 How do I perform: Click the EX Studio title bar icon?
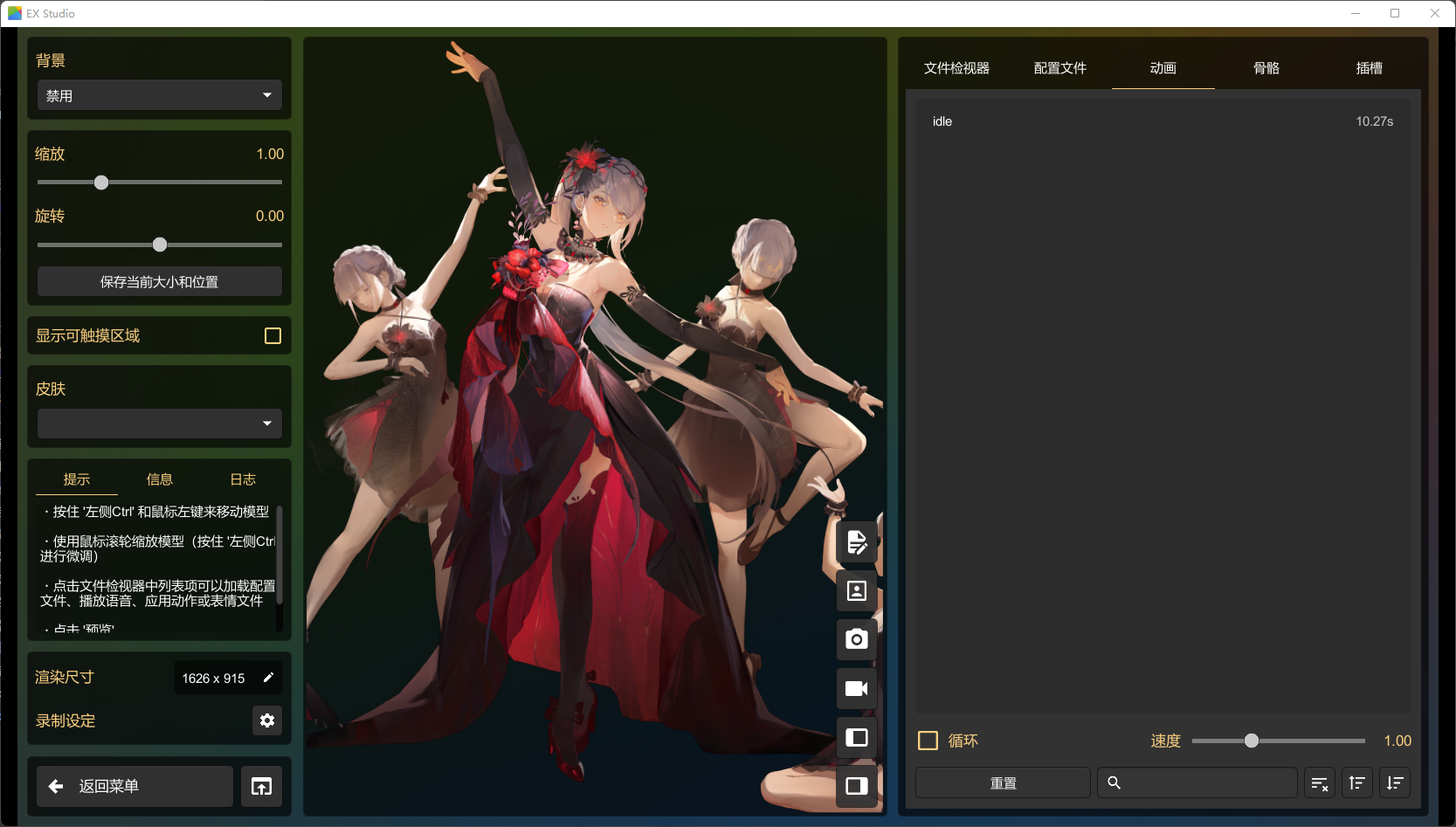click(x=15, y=13)
